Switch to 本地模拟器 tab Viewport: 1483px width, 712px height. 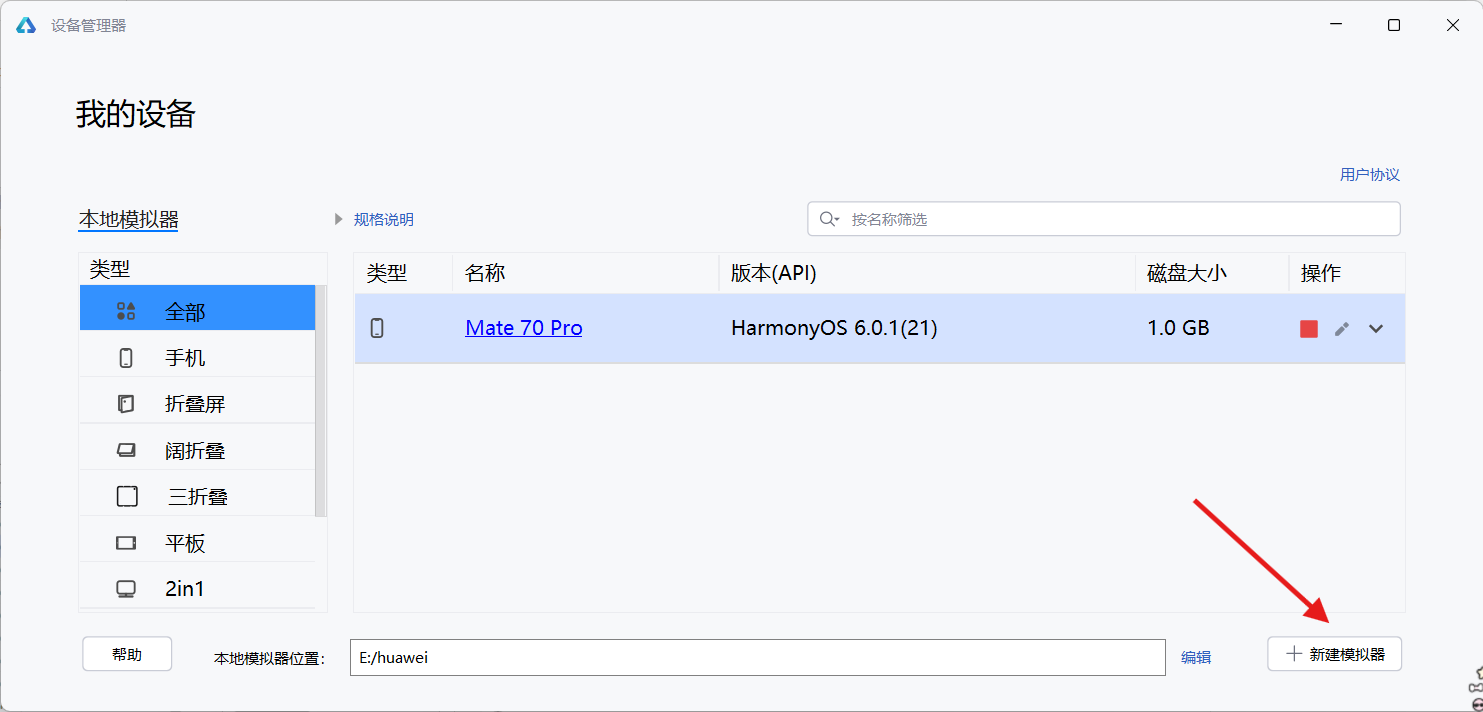pos(129,219)
